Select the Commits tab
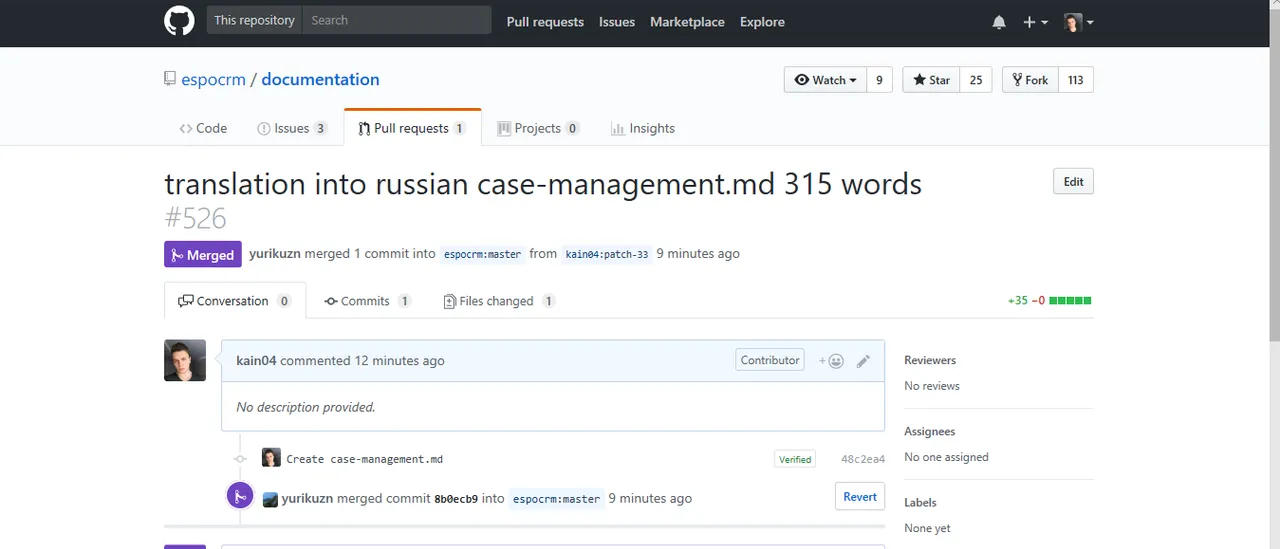The image size is (1280, 549). pos(367,301)
